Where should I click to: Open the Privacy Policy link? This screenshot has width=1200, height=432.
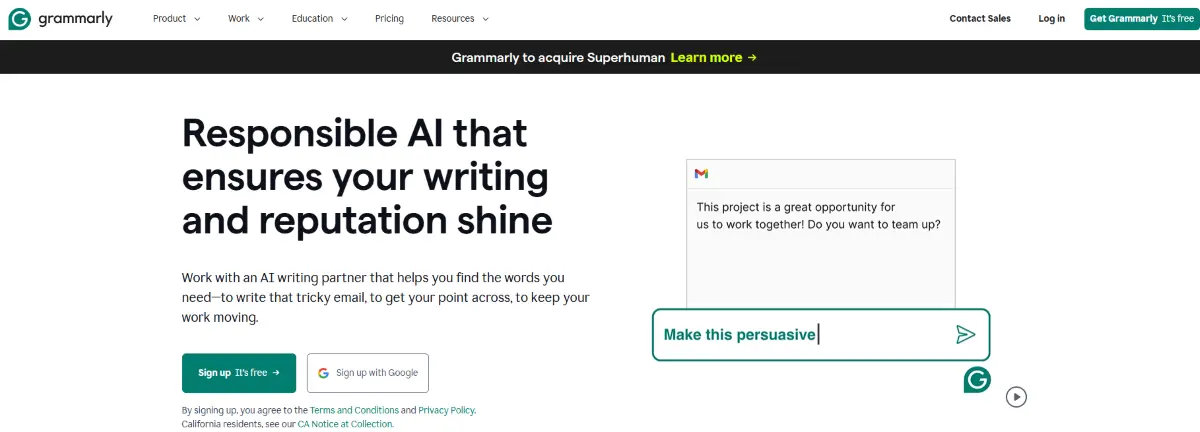(446, 410)
